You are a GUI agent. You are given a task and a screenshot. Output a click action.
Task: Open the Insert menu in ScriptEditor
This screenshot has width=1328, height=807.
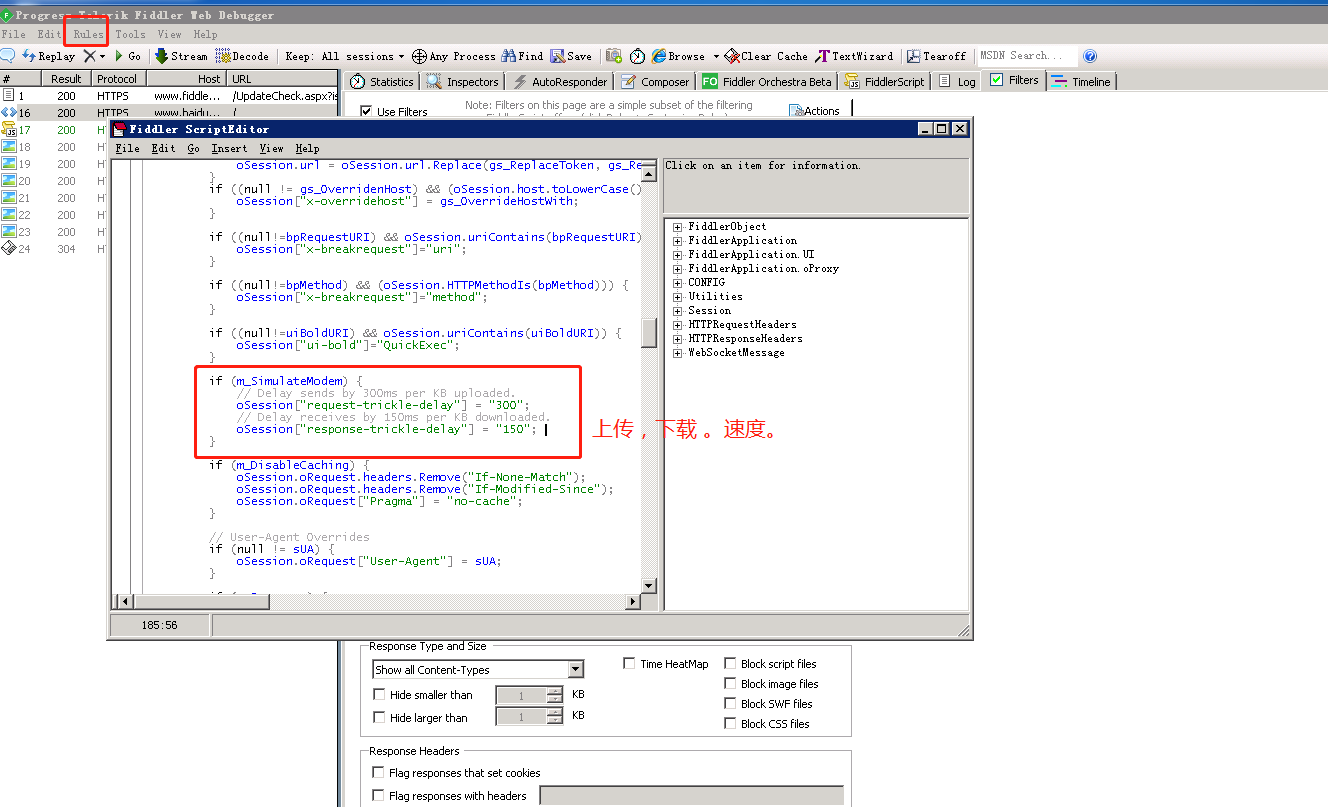coord(229,148)
